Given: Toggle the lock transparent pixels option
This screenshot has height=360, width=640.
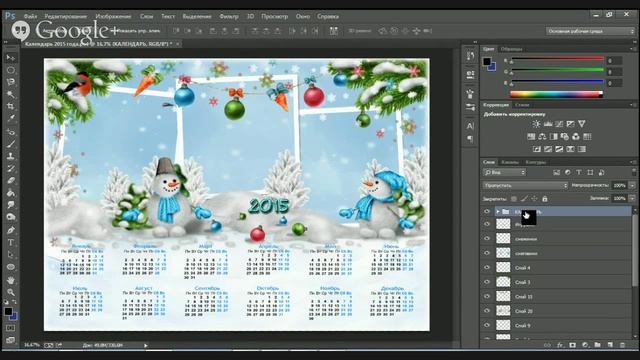Looking at the screenshot, I should coord(514,199).
